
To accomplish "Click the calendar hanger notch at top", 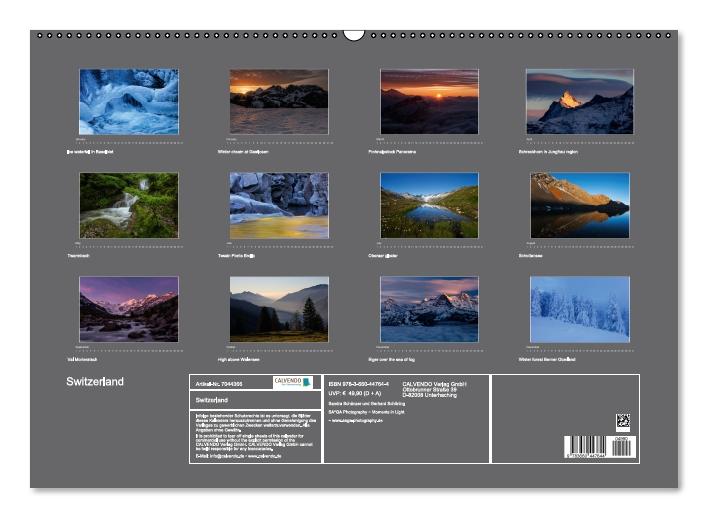I will [x=354, y=35].
